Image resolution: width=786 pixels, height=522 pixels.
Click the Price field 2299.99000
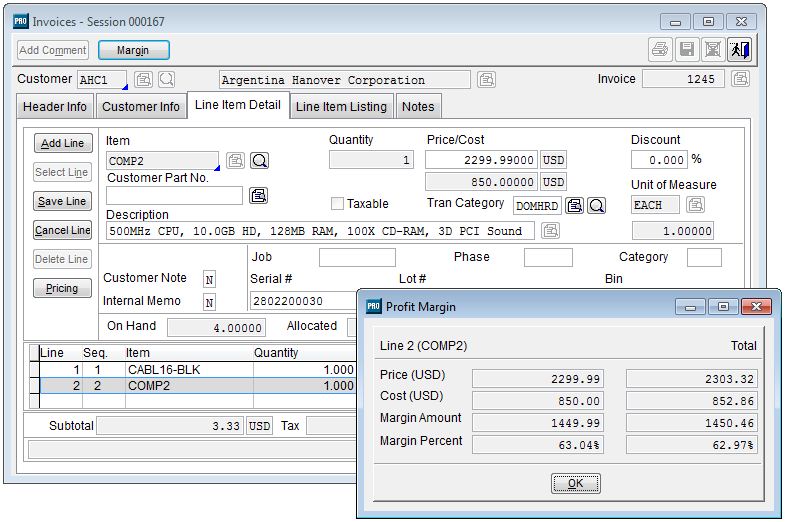[x=481, y=160]
